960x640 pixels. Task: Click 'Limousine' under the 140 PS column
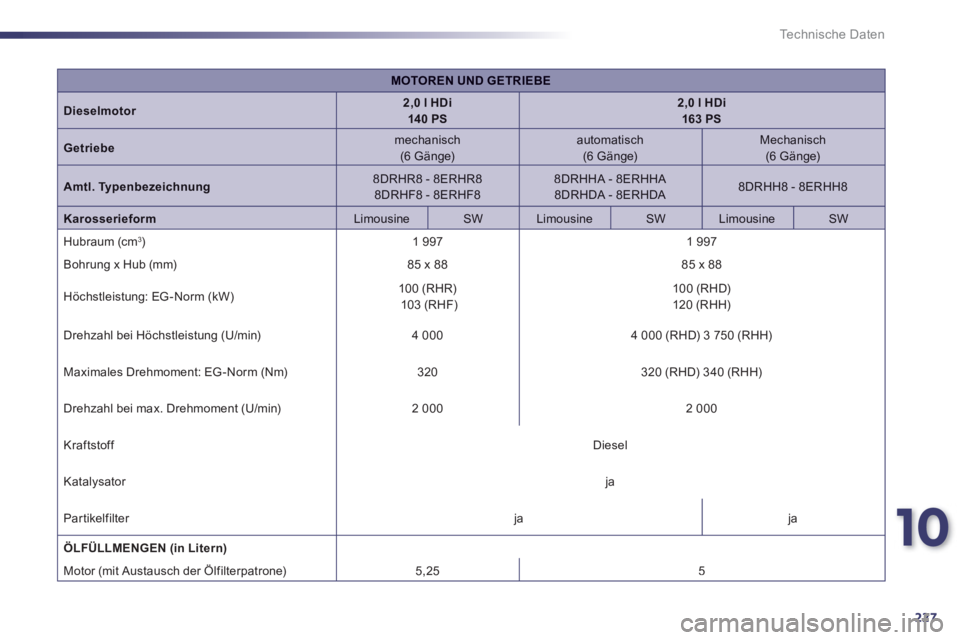pos(381,219)
